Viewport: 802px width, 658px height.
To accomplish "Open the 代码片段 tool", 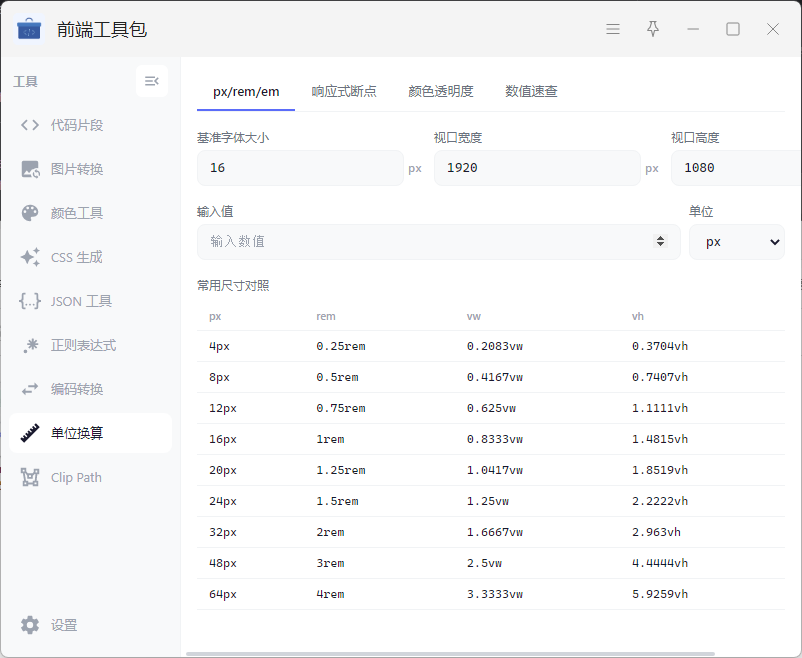I will click(91, 125).
